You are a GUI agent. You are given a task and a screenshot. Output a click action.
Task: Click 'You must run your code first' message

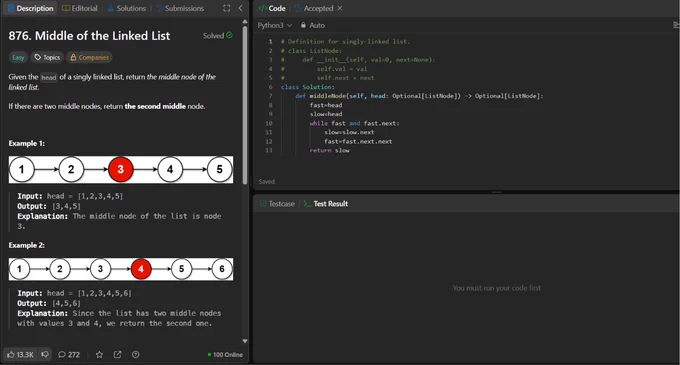coord(497,288)
